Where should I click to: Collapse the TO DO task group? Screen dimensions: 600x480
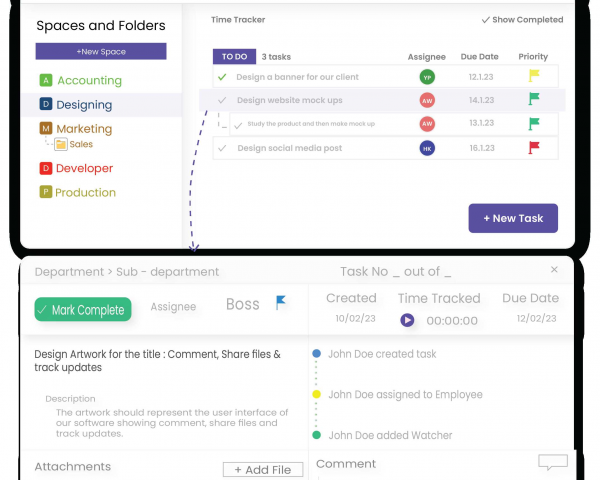point(234,57)
